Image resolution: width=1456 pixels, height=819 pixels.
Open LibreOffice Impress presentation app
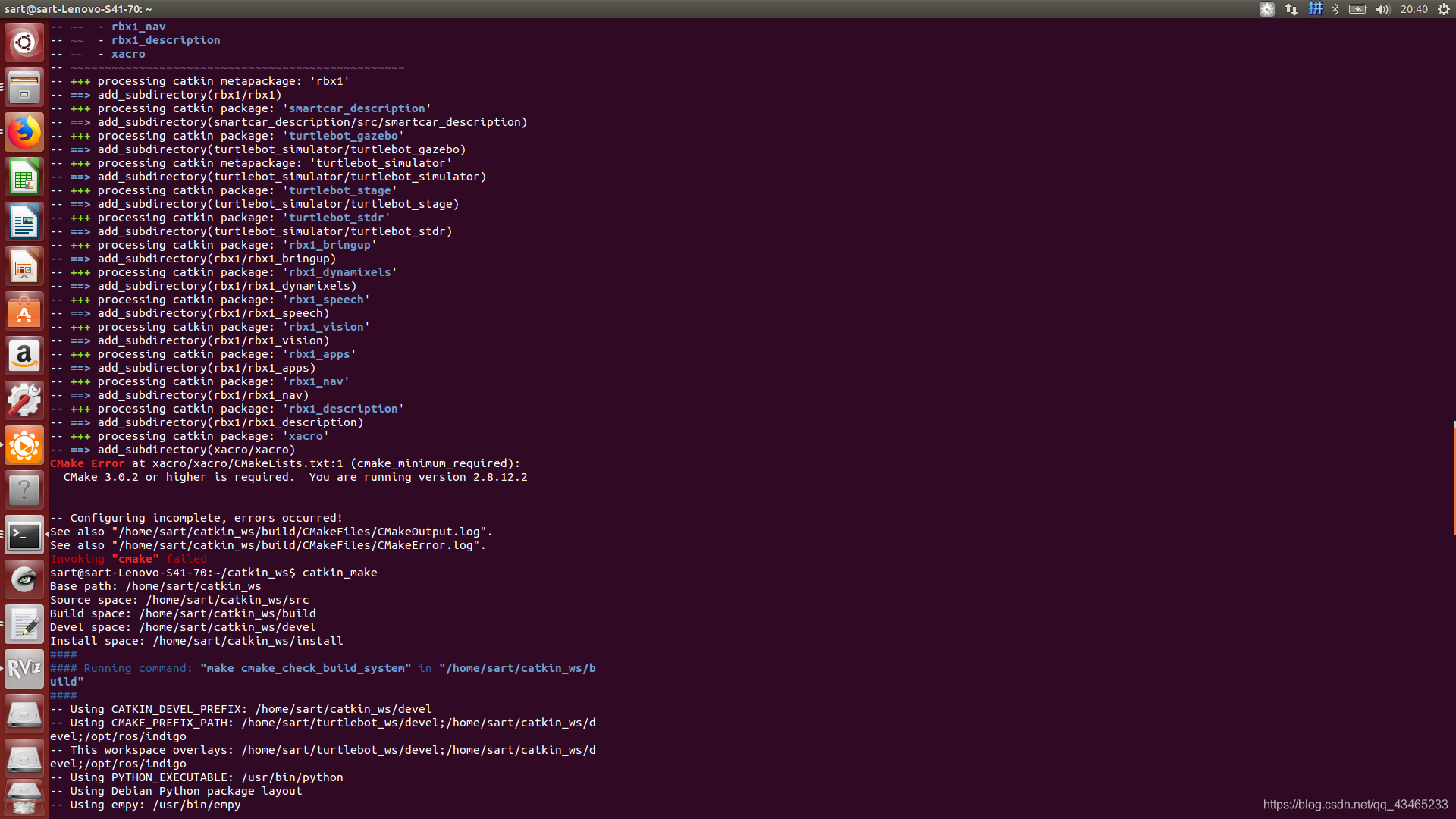(x=24, y=267)
